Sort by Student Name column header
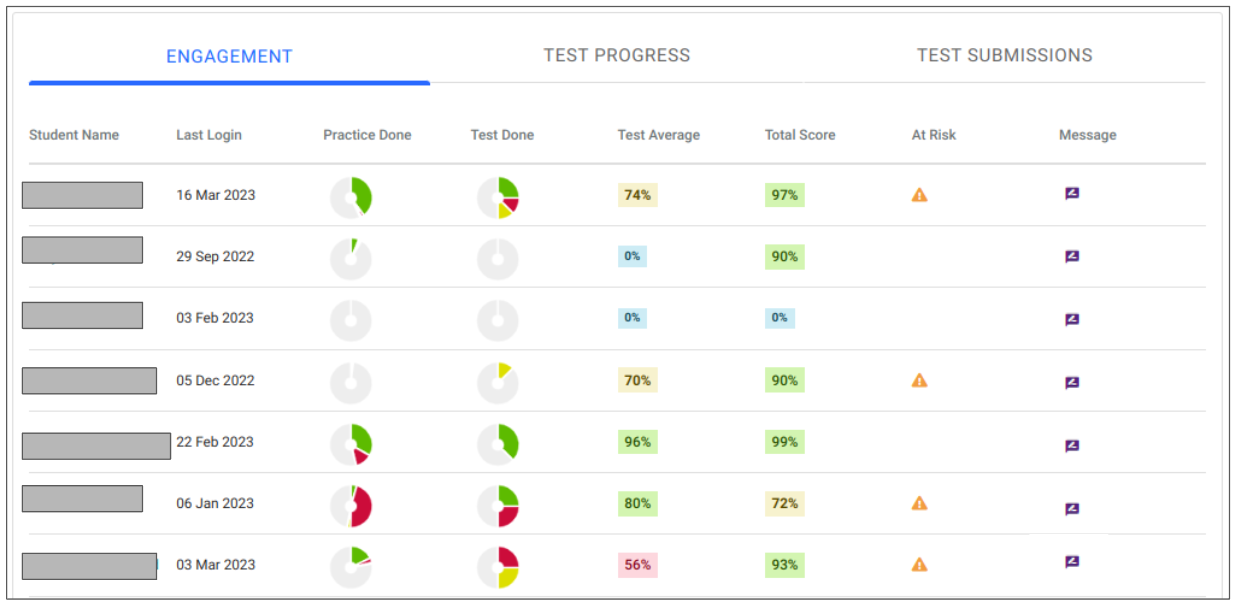1233x605 pixels. pos(74,135)
